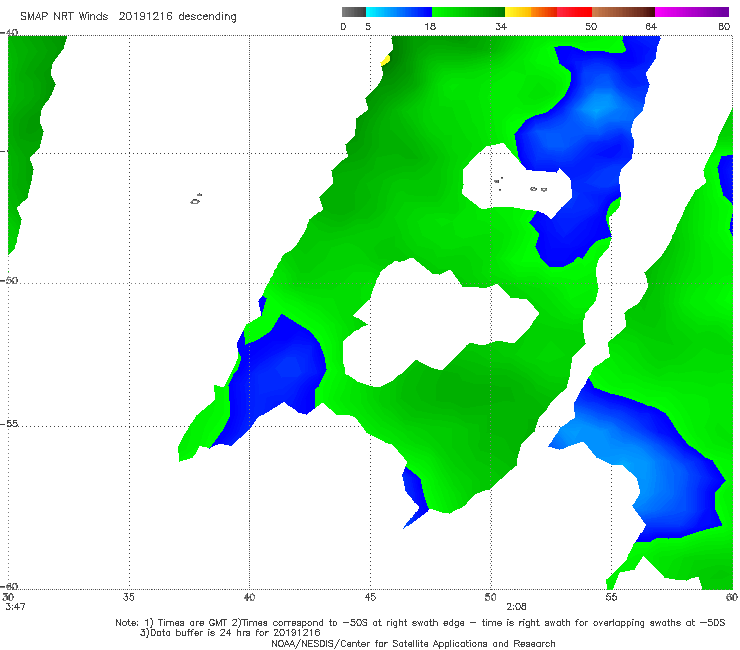Click the colorbar scale label '50' under the red band
Image resolution: width=740 pixels, height=650 pixels.
591,27
